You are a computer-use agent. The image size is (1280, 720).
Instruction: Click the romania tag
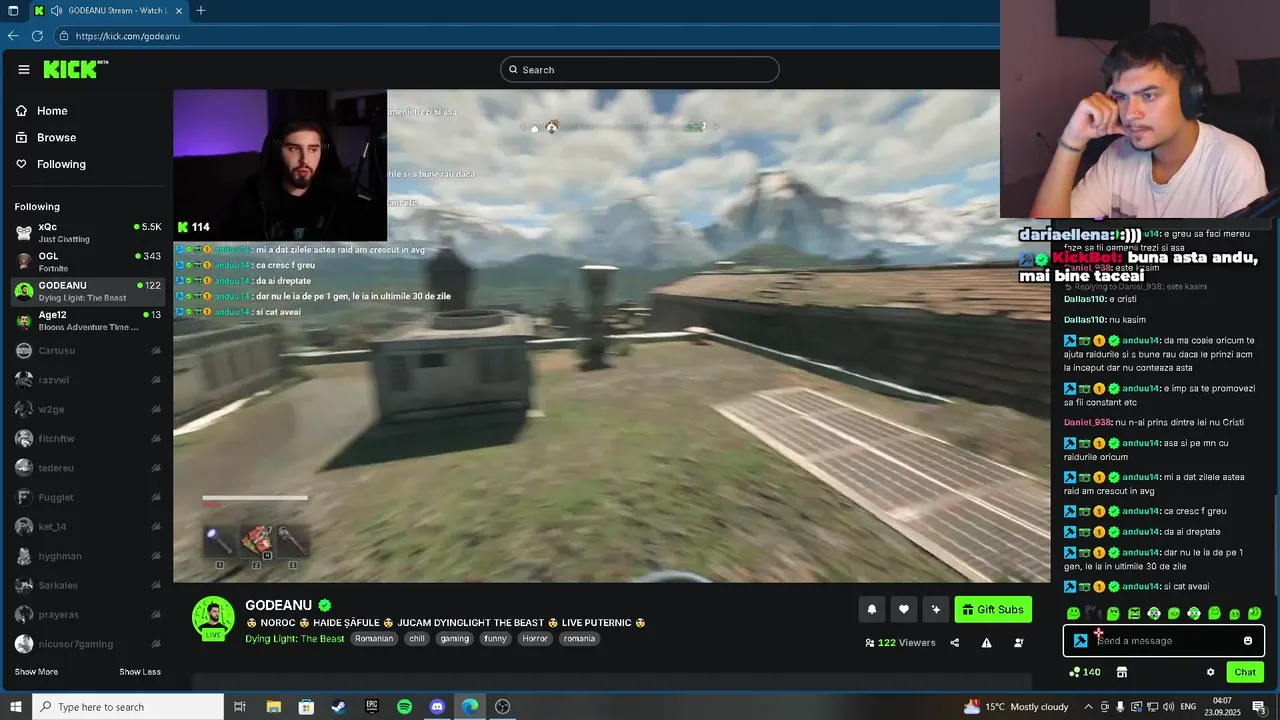(579, 638)
